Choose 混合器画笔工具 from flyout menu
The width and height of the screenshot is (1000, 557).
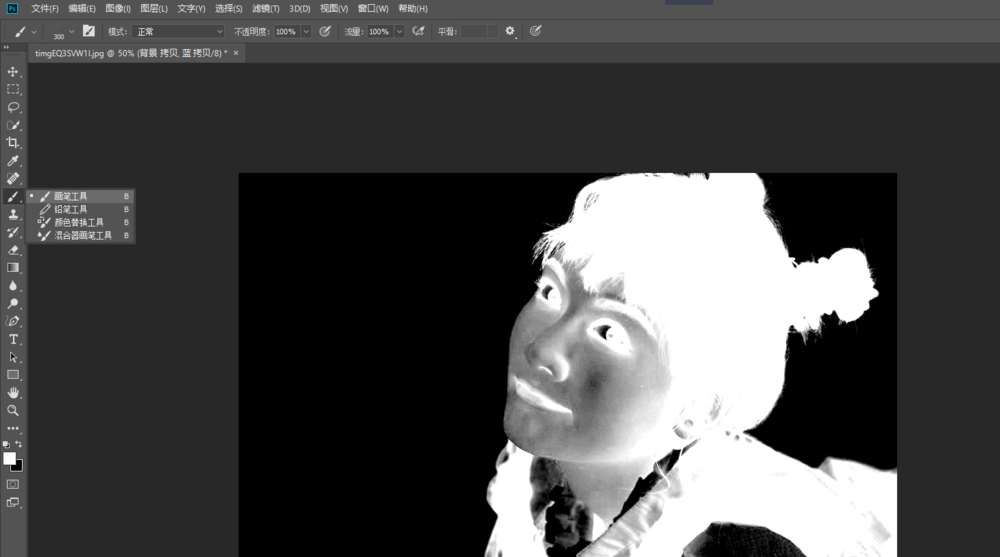[x=80, y=235]
